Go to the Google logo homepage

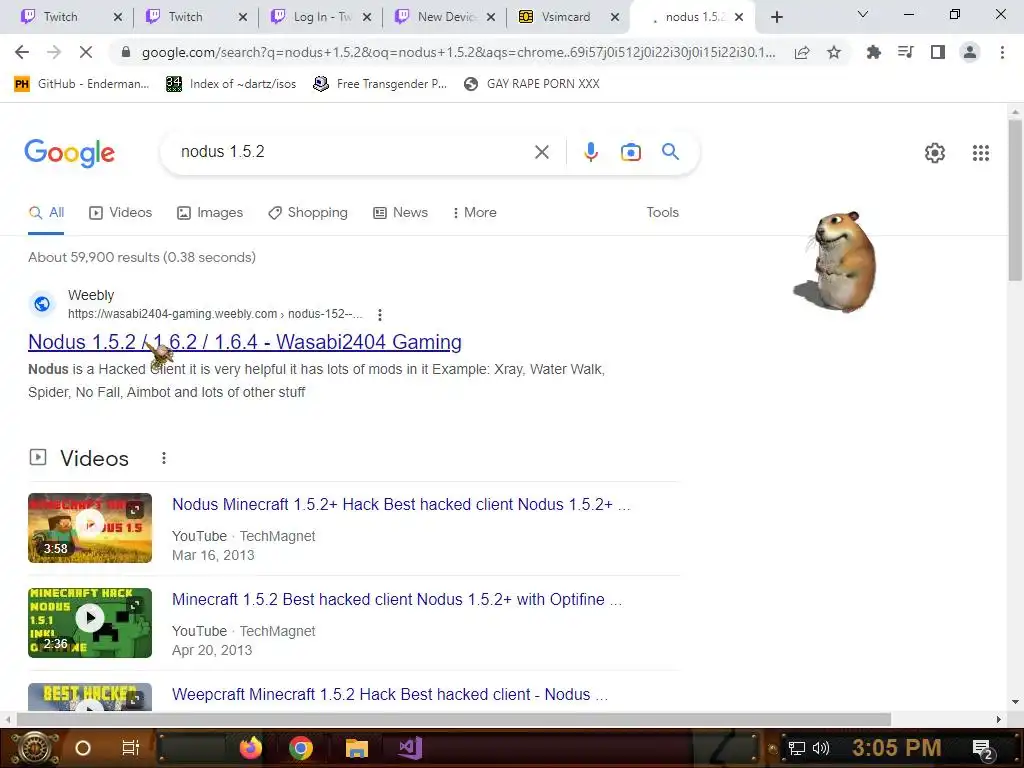69,153
